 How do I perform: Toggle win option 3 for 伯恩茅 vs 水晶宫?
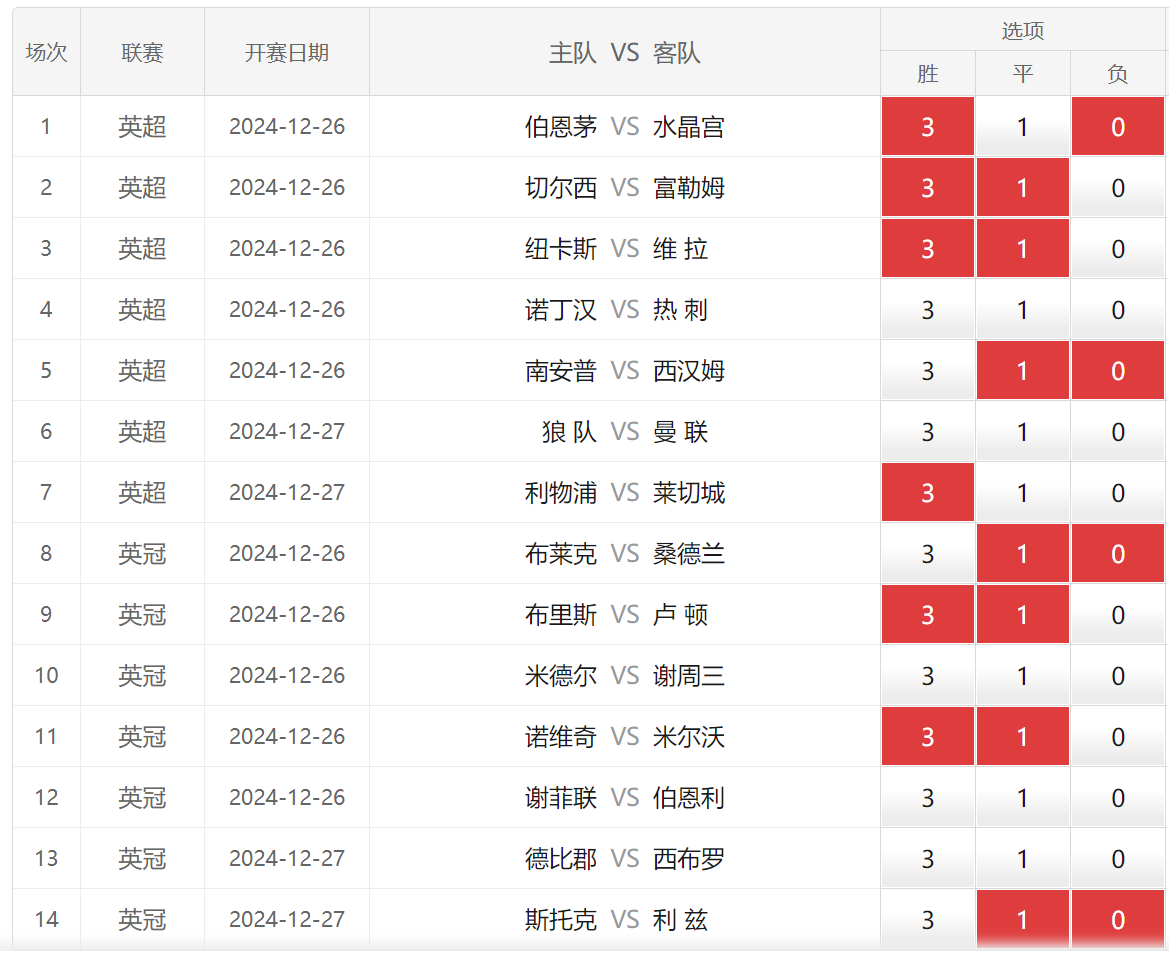pyautogui.click(x=927, y=126)
